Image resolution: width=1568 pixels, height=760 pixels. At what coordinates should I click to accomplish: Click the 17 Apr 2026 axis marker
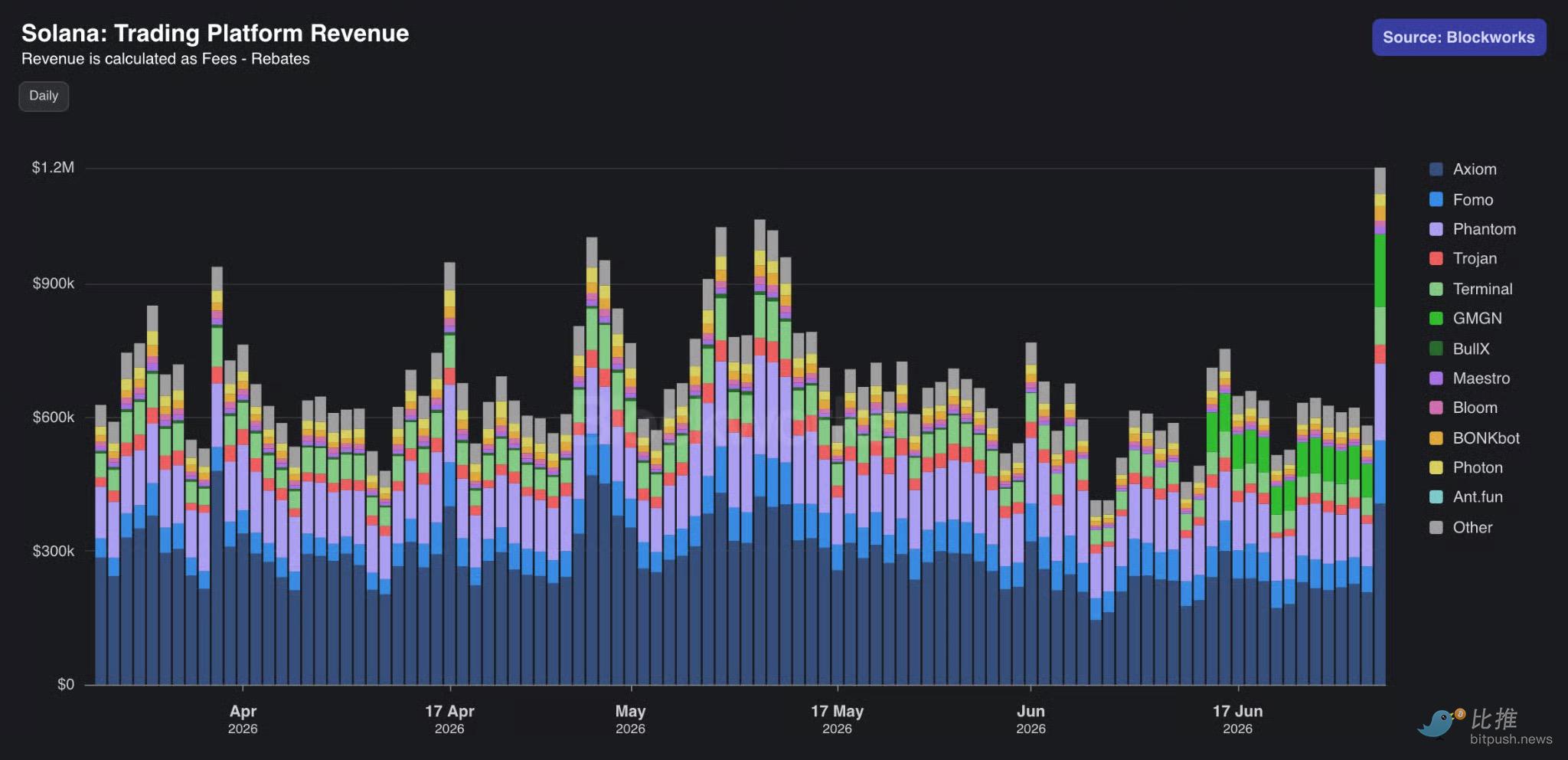449,719
